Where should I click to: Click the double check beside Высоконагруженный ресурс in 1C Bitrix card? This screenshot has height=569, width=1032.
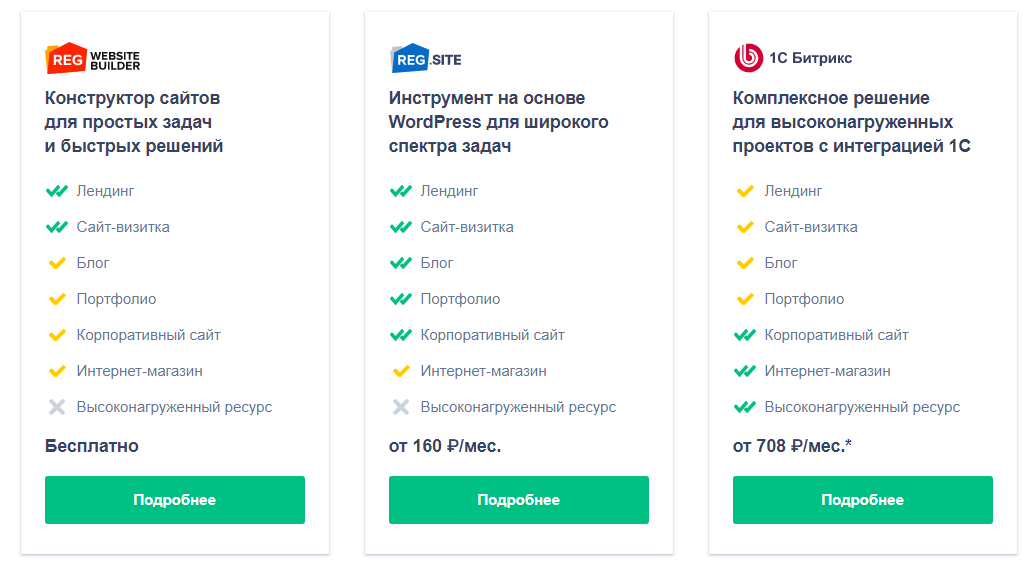coord(744,407)
